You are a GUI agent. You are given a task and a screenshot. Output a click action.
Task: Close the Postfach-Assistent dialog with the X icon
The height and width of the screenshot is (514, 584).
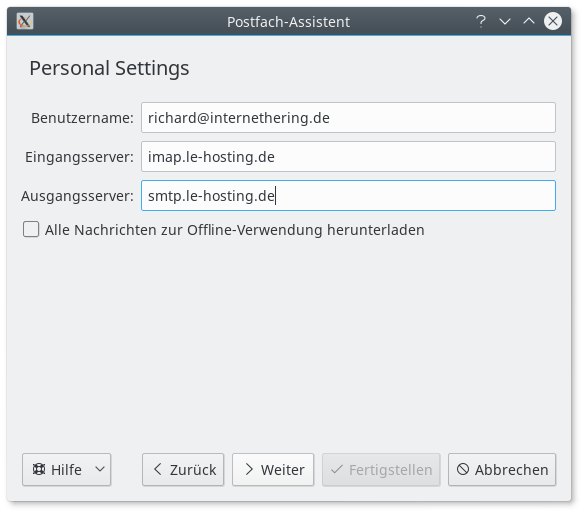(553, 21)
